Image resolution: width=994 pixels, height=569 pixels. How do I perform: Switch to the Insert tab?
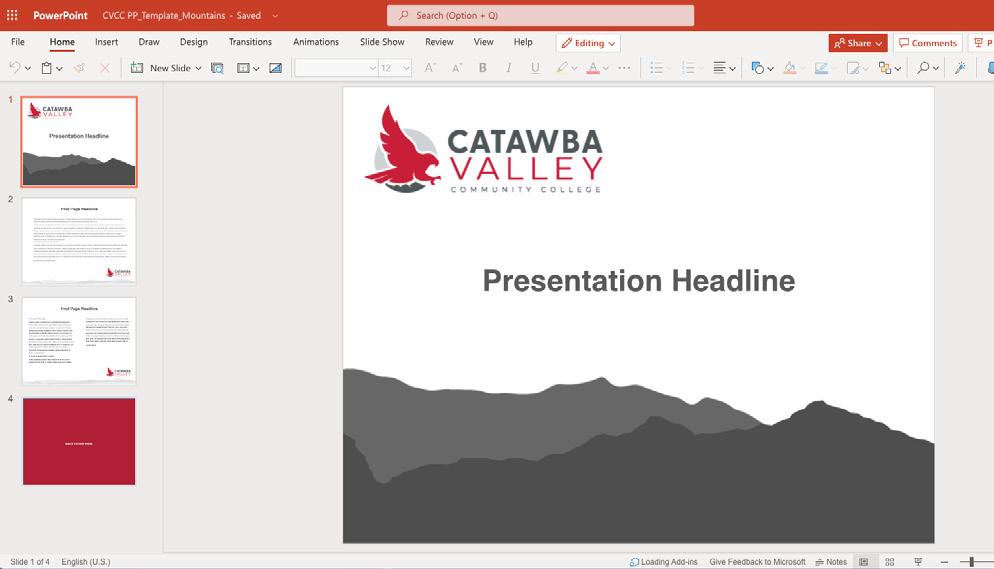tap(106, 42)
